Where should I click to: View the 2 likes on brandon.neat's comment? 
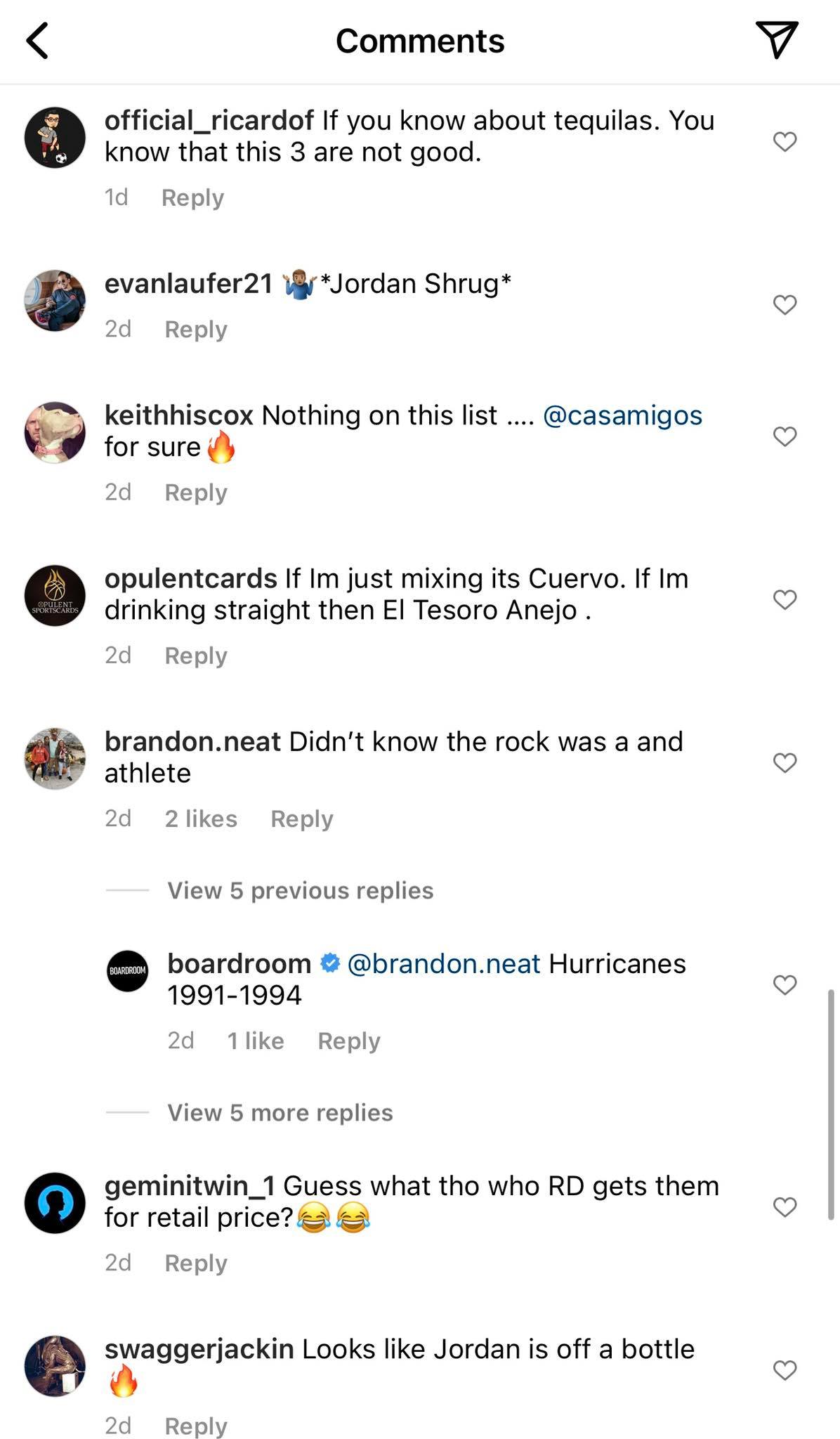(x=201, y=819)
